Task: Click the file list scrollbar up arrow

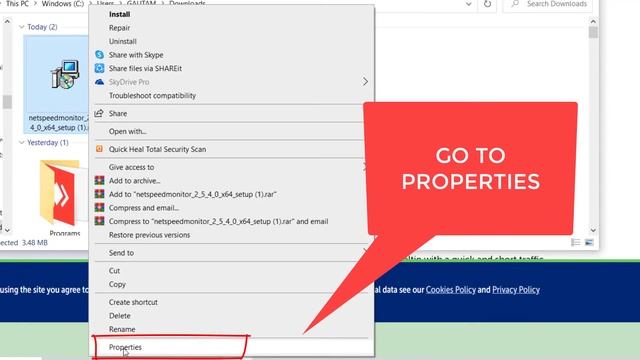Action: (593, 21)
